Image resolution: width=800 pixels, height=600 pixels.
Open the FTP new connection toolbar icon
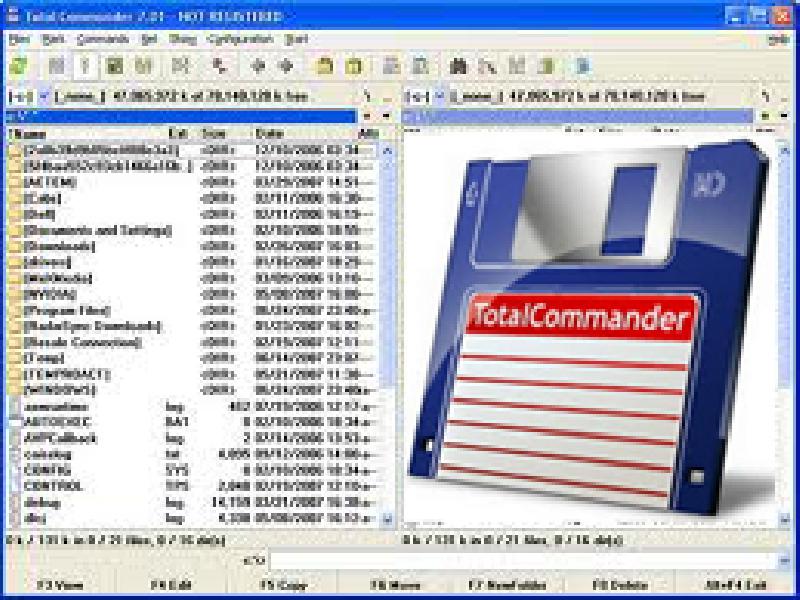click(x=420, y=66)
